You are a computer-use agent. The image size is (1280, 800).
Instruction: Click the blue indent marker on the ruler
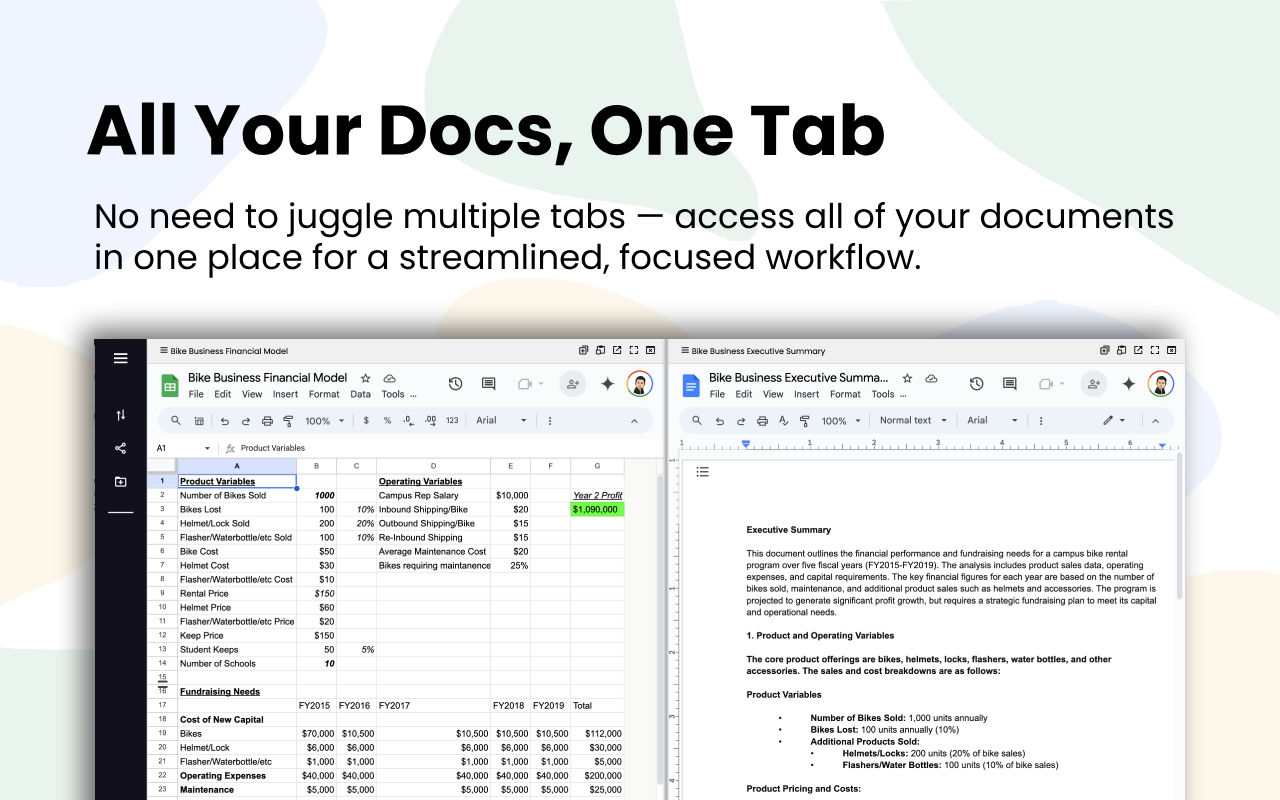point(745,444)
